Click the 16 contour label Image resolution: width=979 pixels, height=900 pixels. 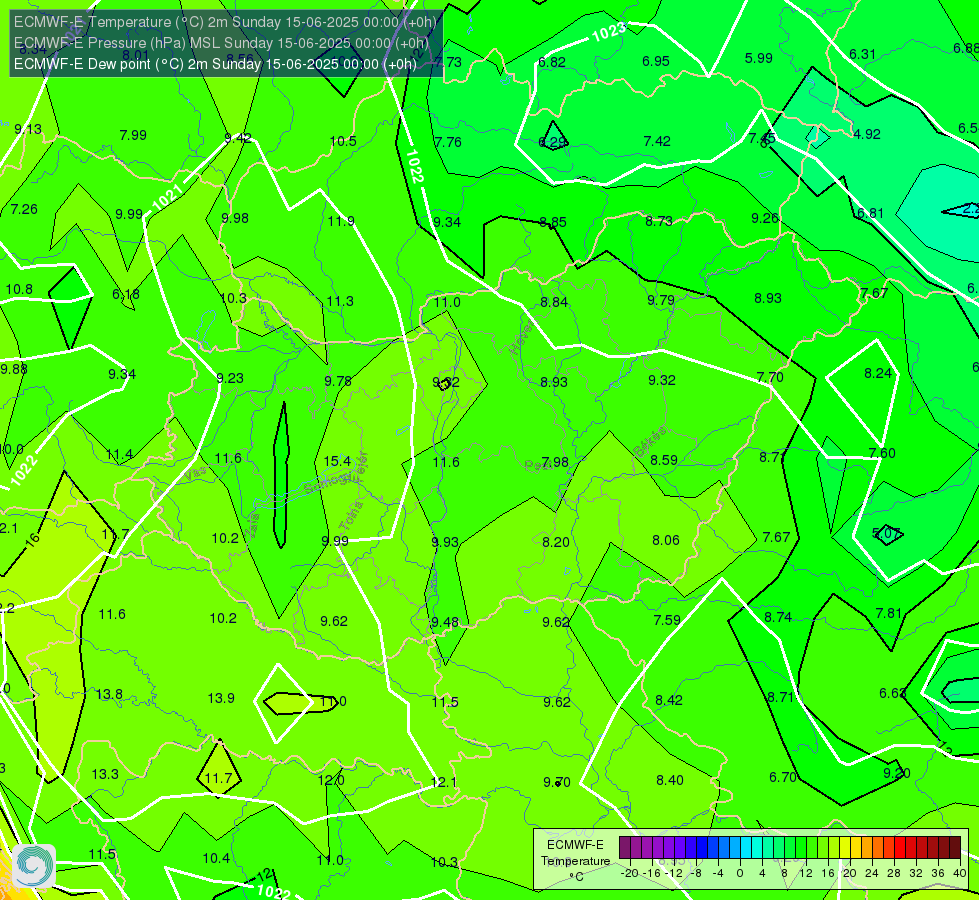click(33, 540)
